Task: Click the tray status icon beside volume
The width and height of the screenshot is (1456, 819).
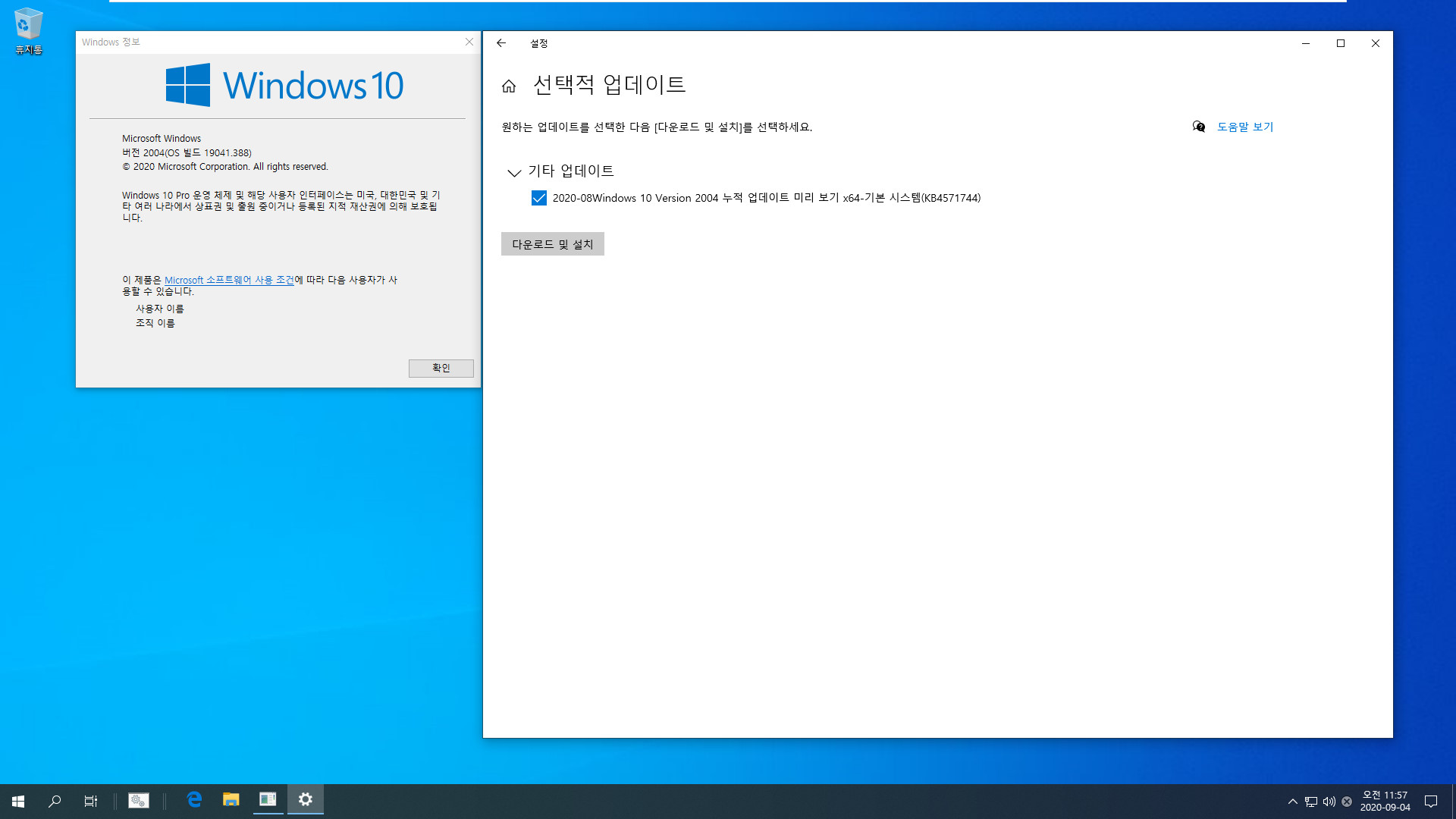Action: 1347,802
